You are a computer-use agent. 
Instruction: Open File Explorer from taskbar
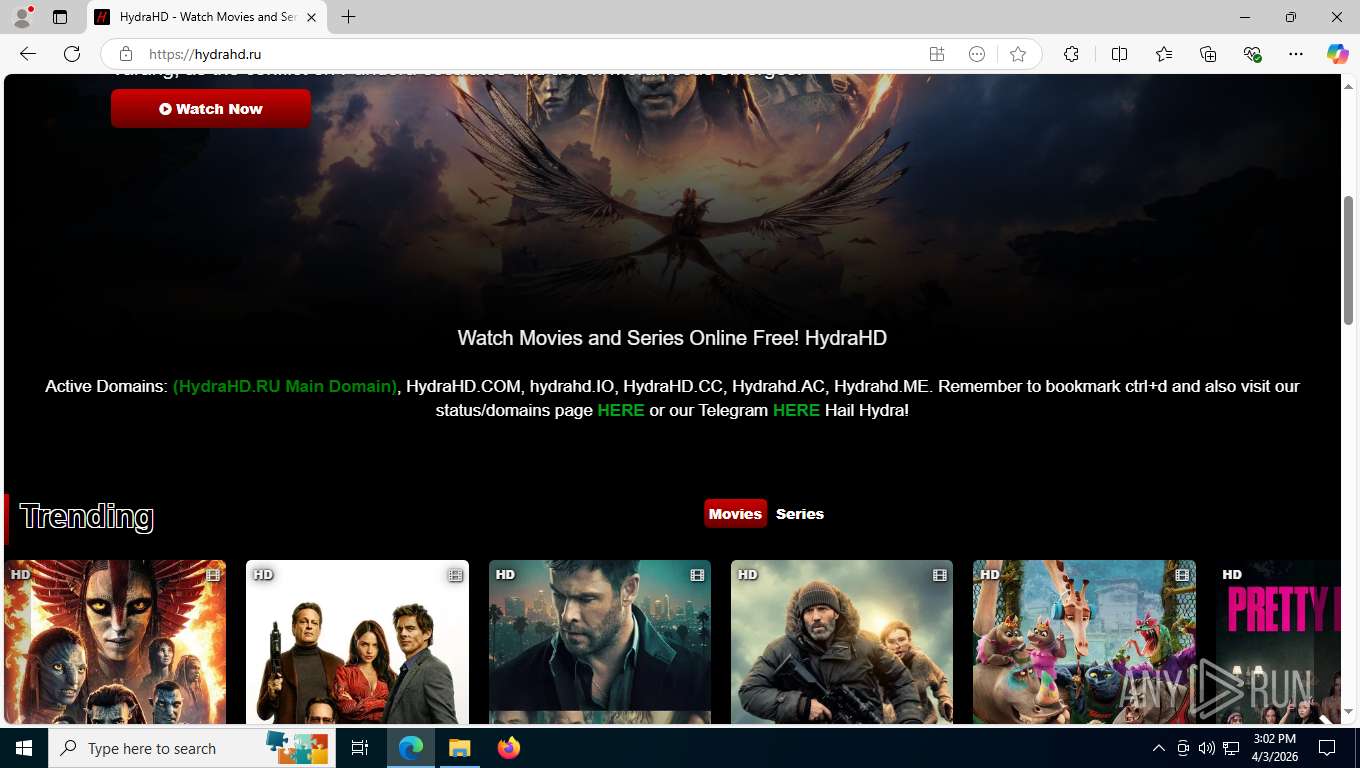pyautogui.click(x=459, y=748)
